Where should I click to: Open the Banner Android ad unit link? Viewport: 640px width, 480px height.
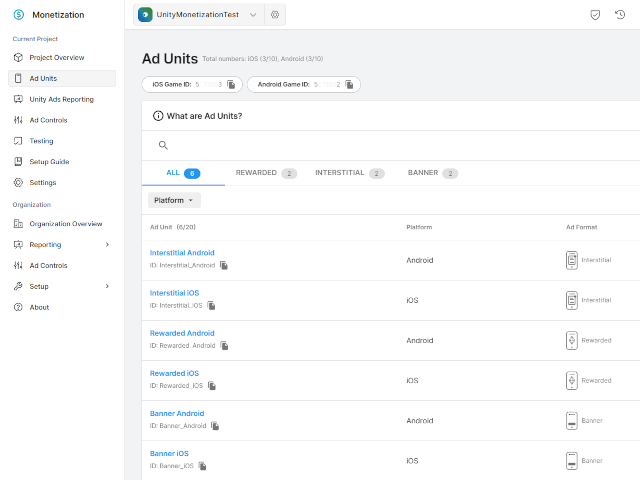177,413
